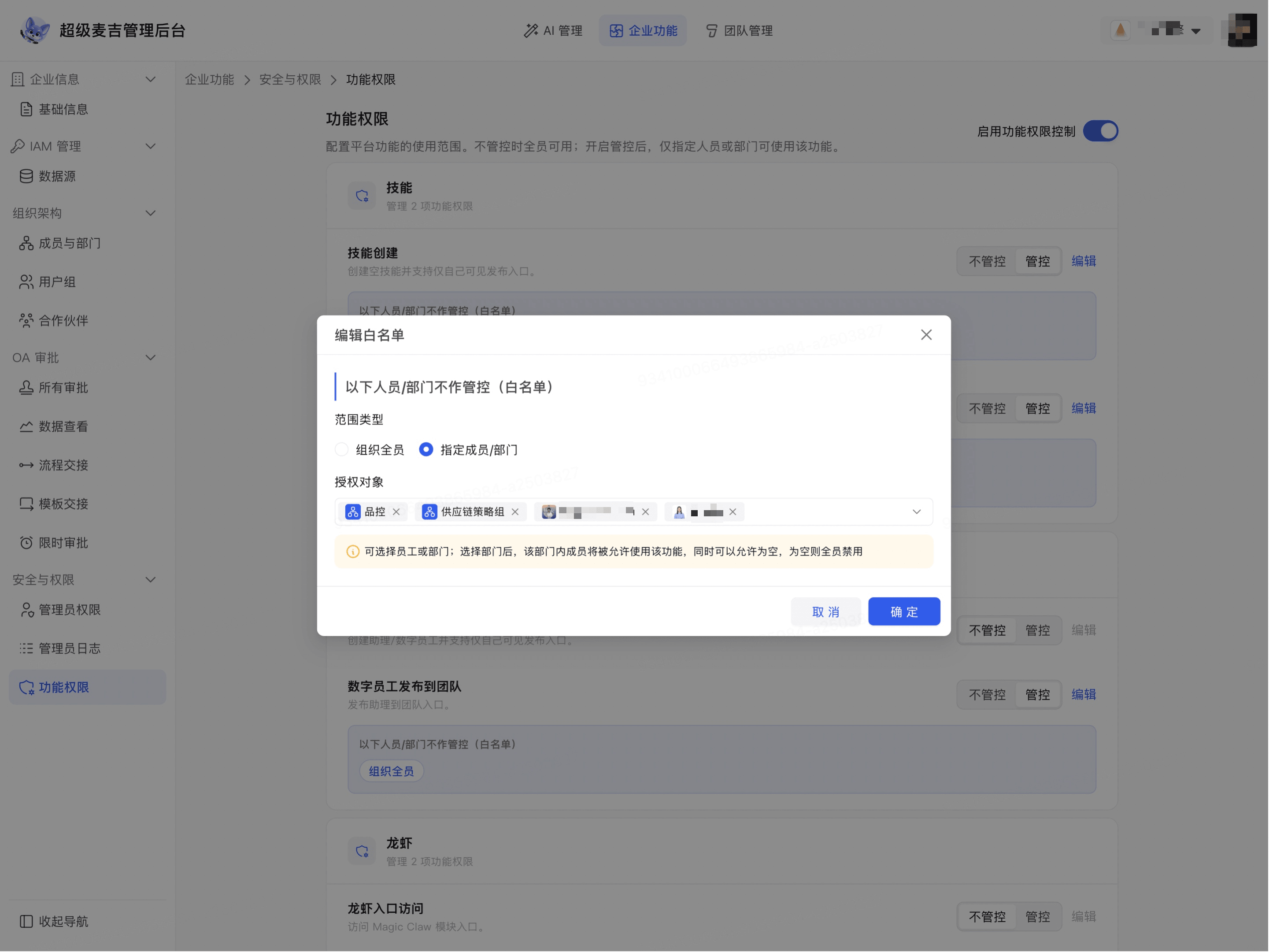Open 模板交接 in the sidebar
The image size is (1269, 952).
(87, 504)
